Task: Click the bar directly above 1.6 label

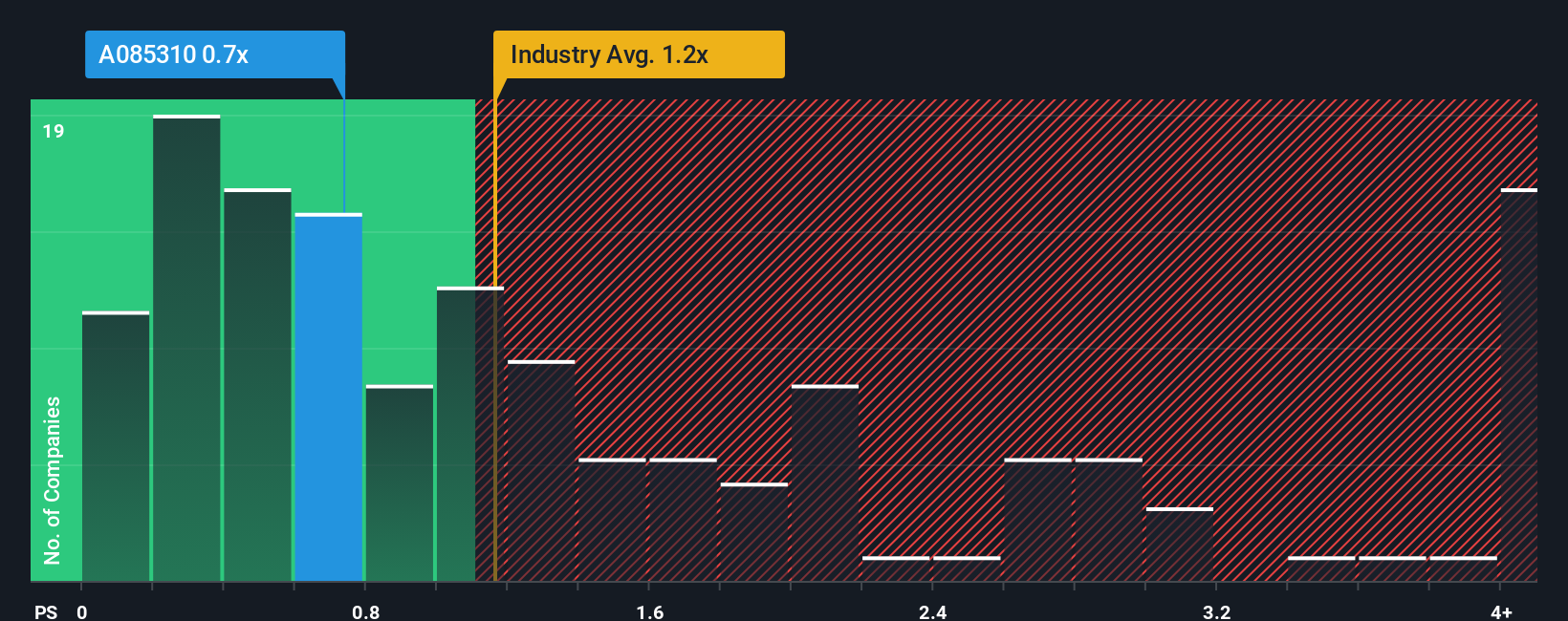Action: 683,520
